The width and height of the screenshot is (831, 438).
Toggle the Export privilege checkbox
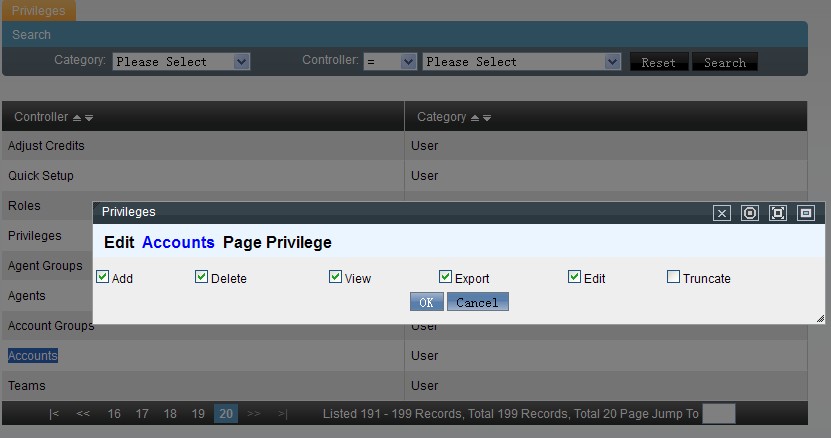click(445, 277)
